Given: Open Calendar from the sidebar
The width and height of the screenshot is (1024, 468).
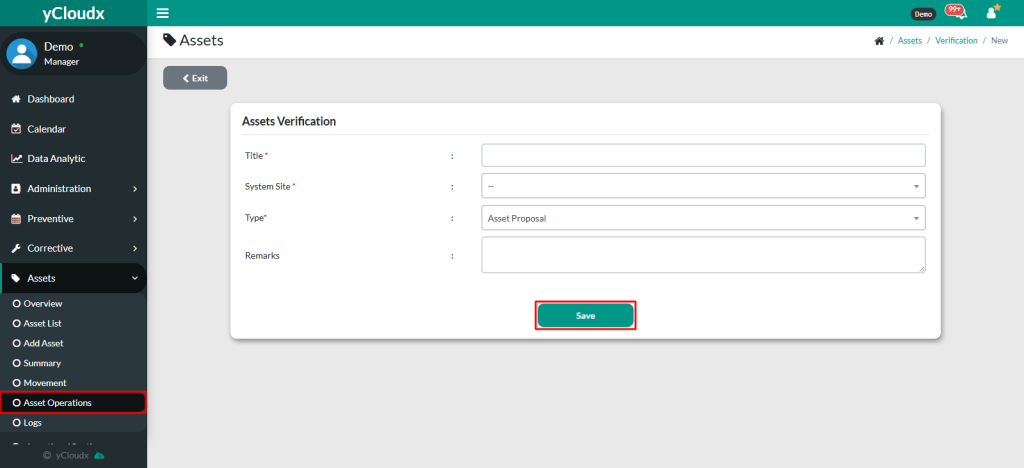Looking at the screenshot, I should click(46, 129).
